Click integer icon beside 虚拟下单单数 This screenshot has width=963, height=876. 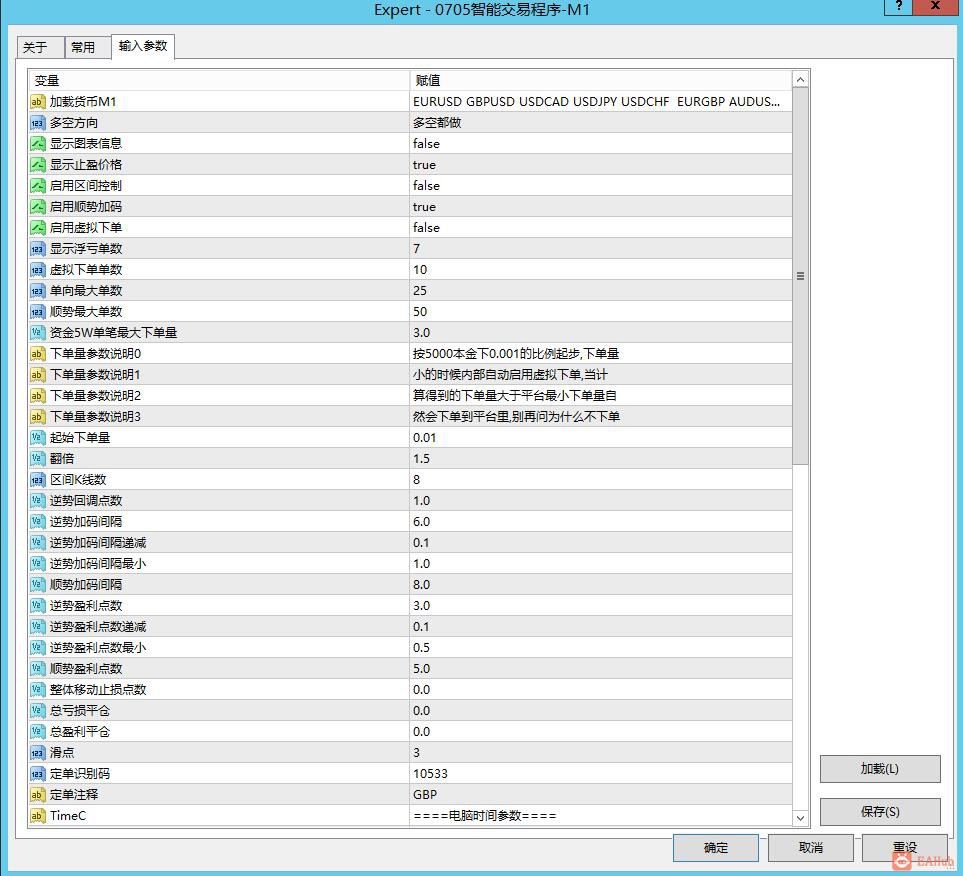click(x=37, y=270)
